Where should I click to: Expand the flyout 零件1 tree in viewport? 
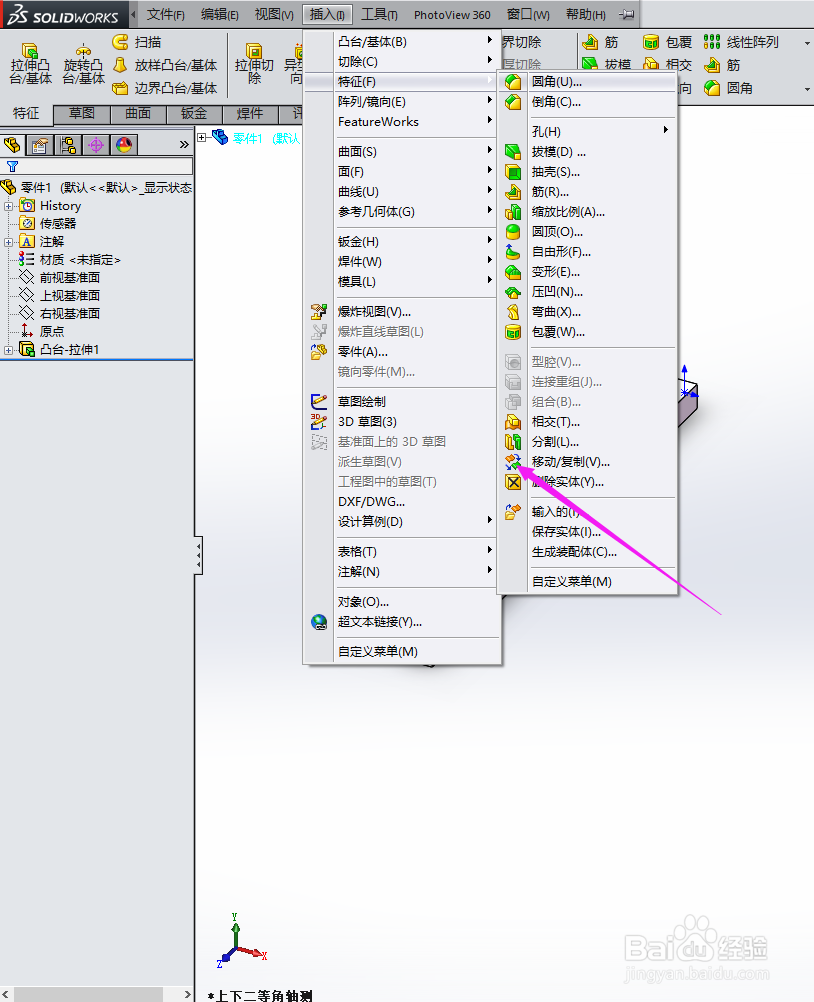coord(202,137)
